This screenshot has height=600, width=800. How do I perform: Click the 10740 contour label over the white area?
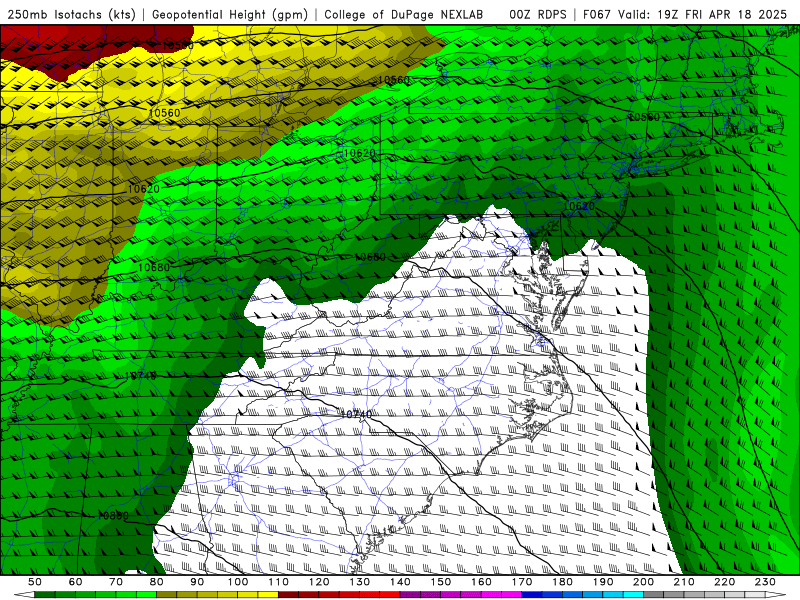[356, 414]
